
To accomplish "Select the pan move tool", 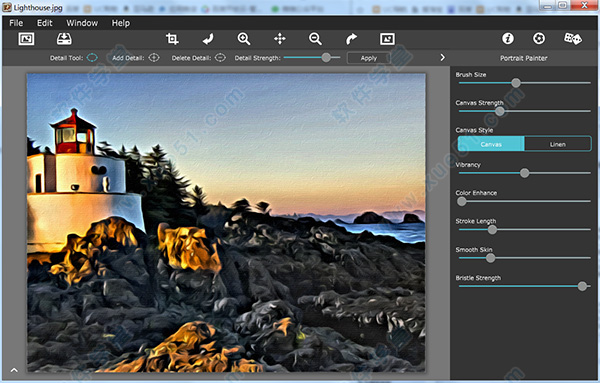I will 280,39.
